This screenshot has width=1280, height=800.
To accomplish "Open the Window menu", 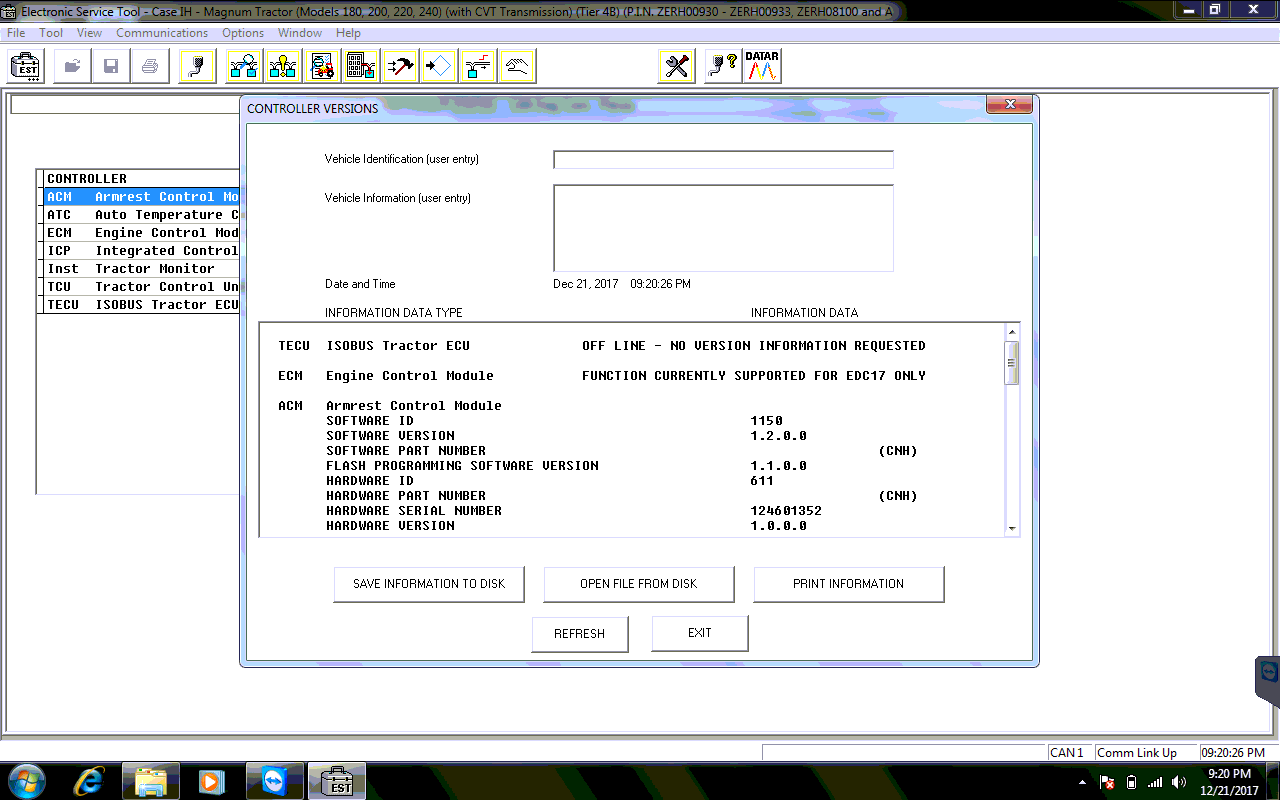I will [x=300, y=33].
